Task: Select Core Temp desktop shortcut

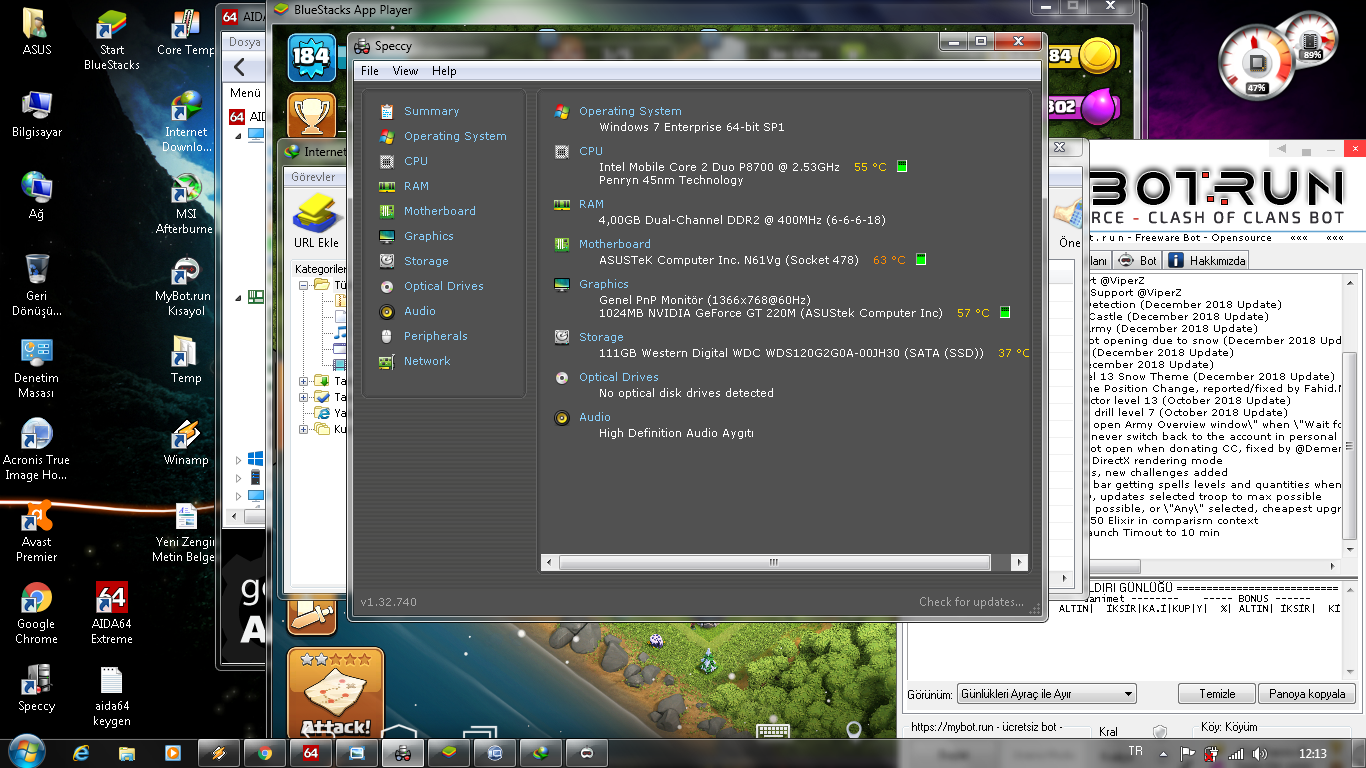Action: click(x=185, y=33)
